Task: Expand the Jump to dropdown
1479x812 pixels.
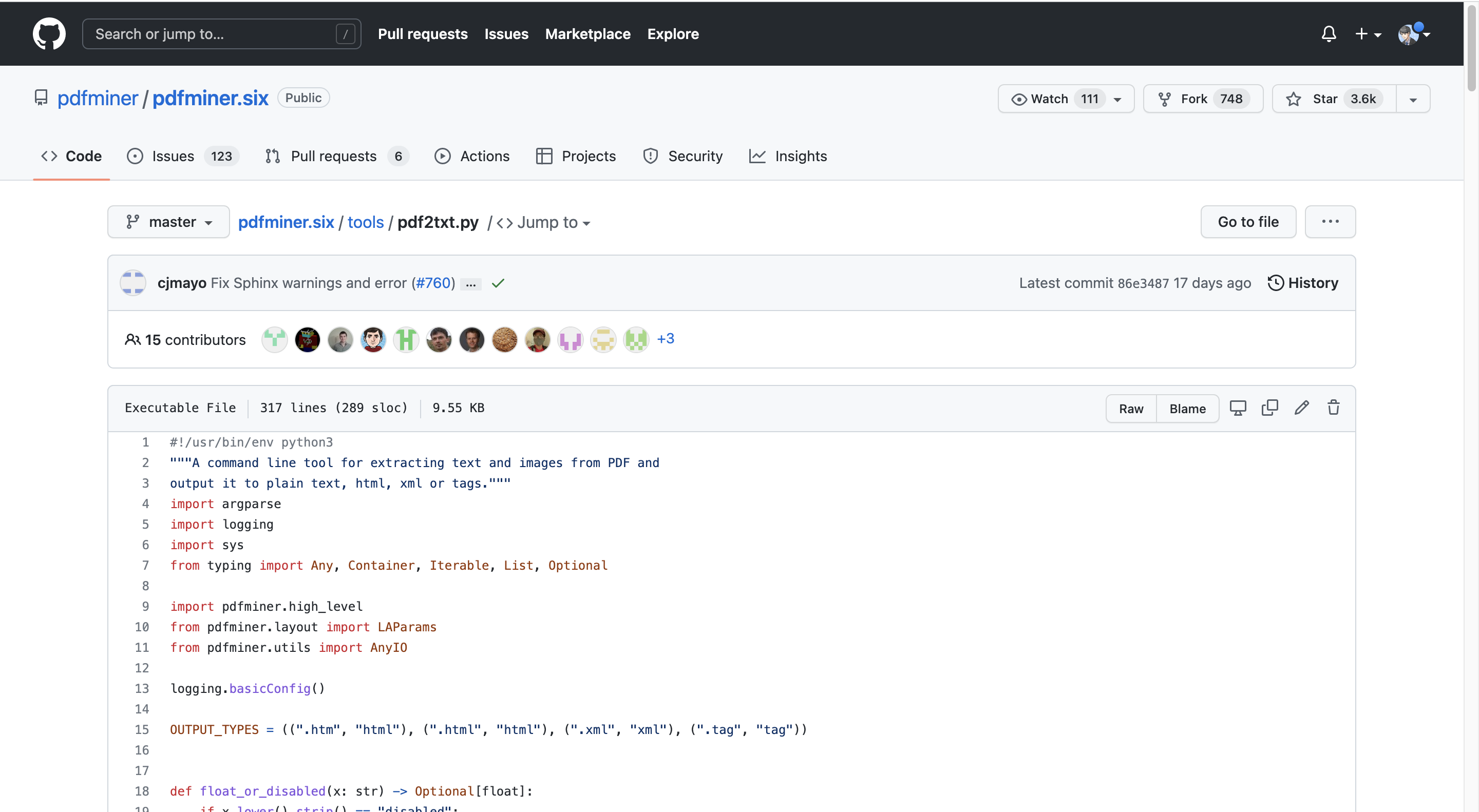Action: [x=543, y=222]
